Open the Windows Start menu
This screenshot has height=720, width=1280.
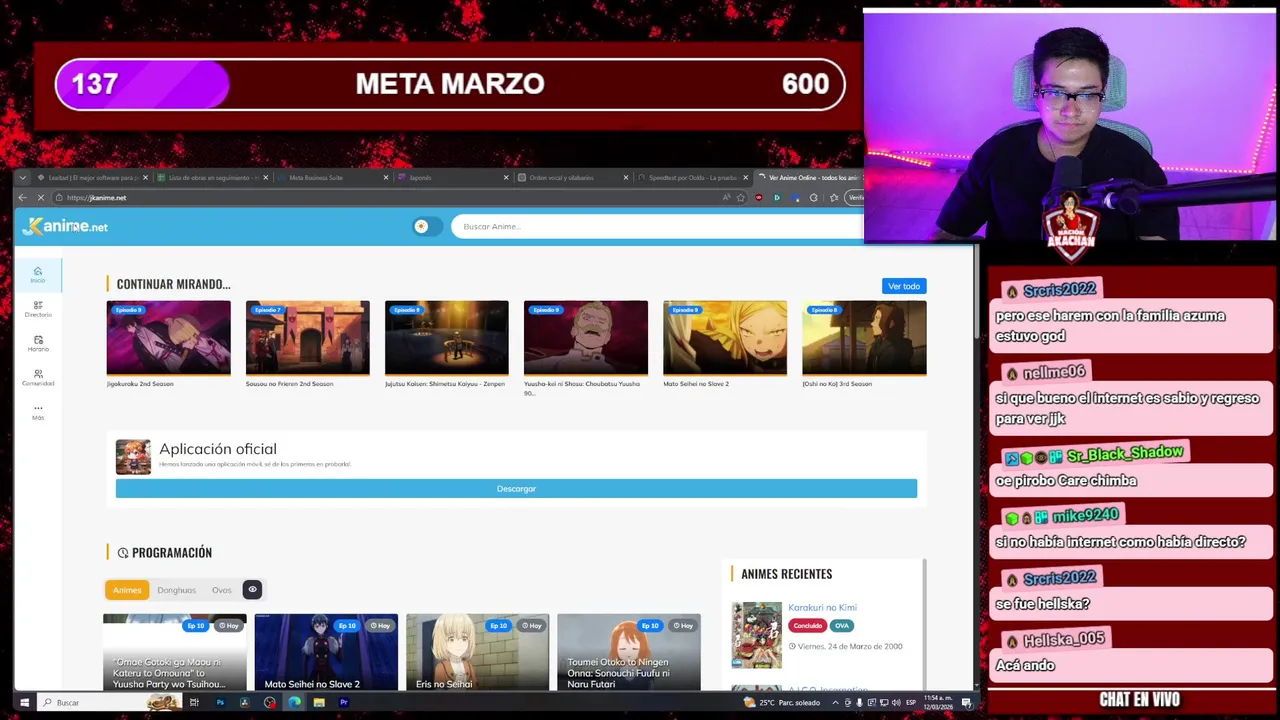tap(24, 703)
